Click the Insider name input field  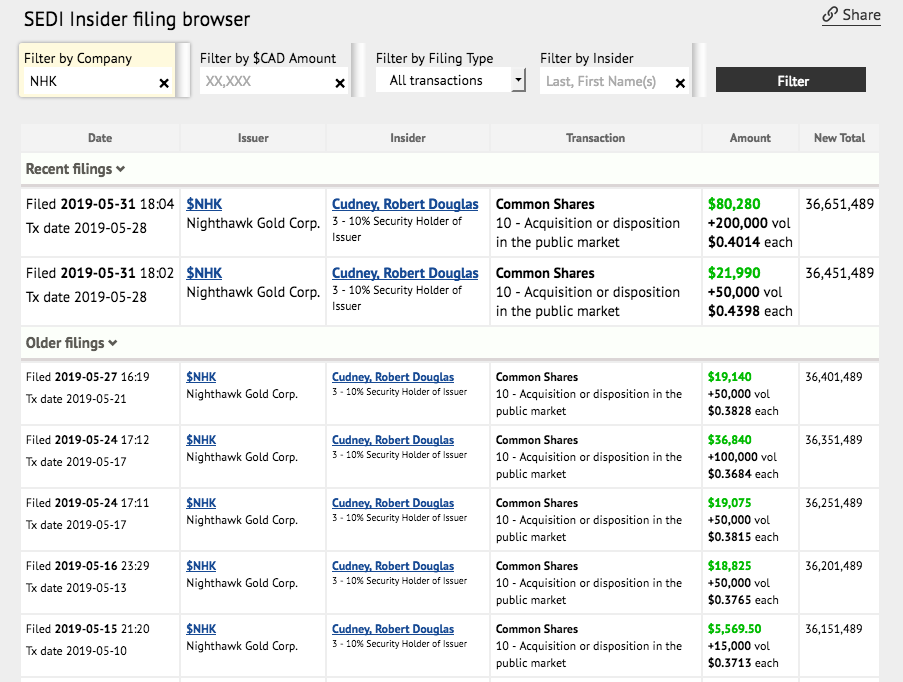pyautogui.click(x=606, y=82)
